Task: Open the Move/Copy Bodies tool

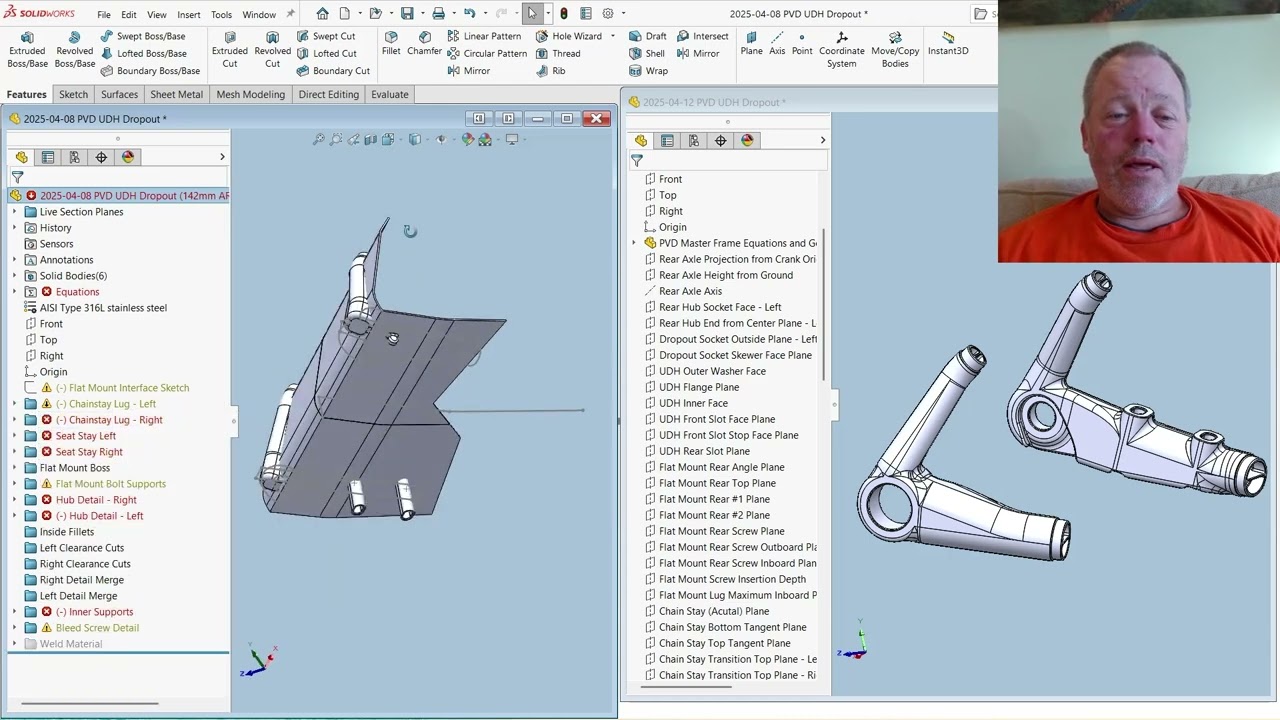Action: point(895,49)
